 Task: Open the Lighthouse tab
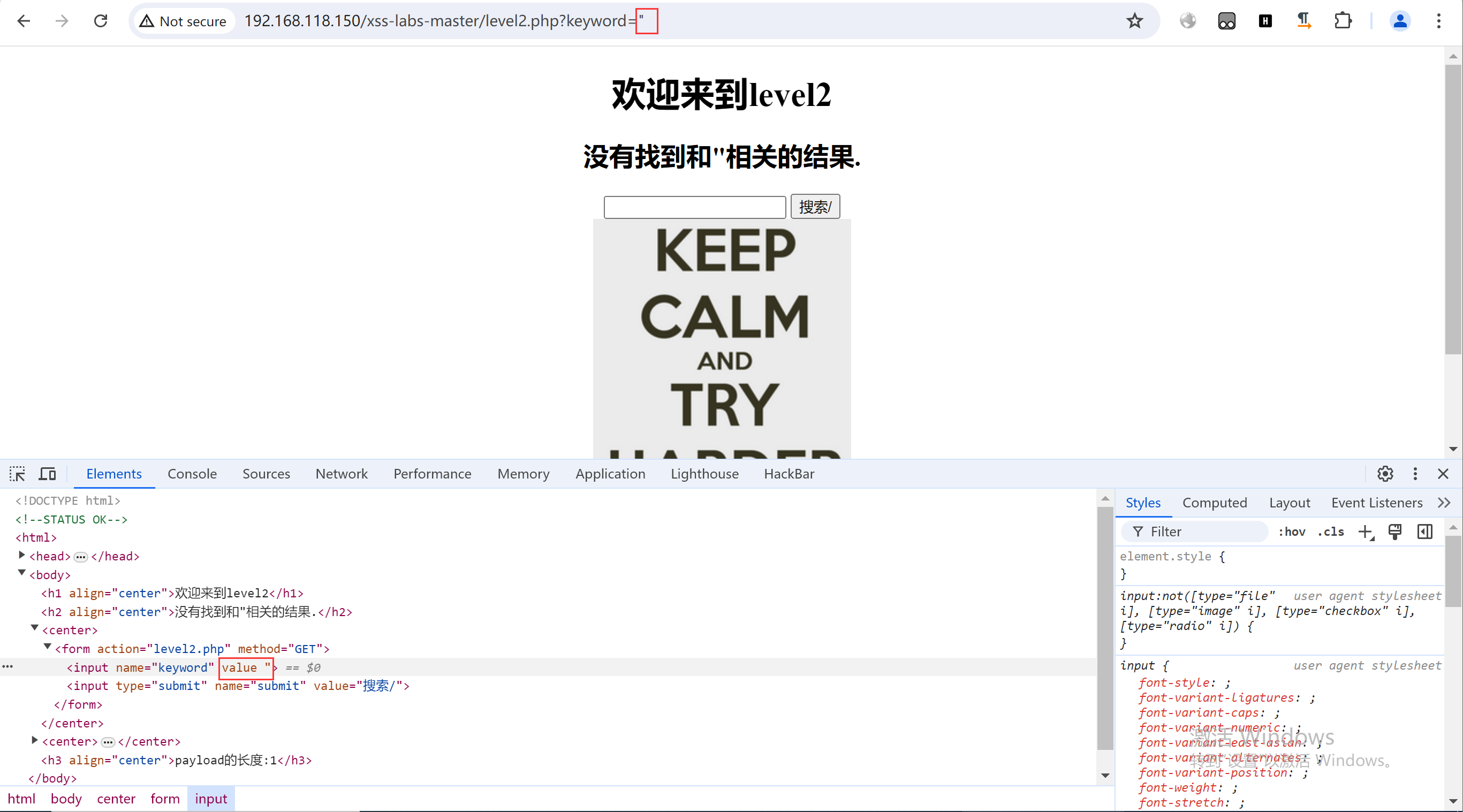click(x=704, y=474)
